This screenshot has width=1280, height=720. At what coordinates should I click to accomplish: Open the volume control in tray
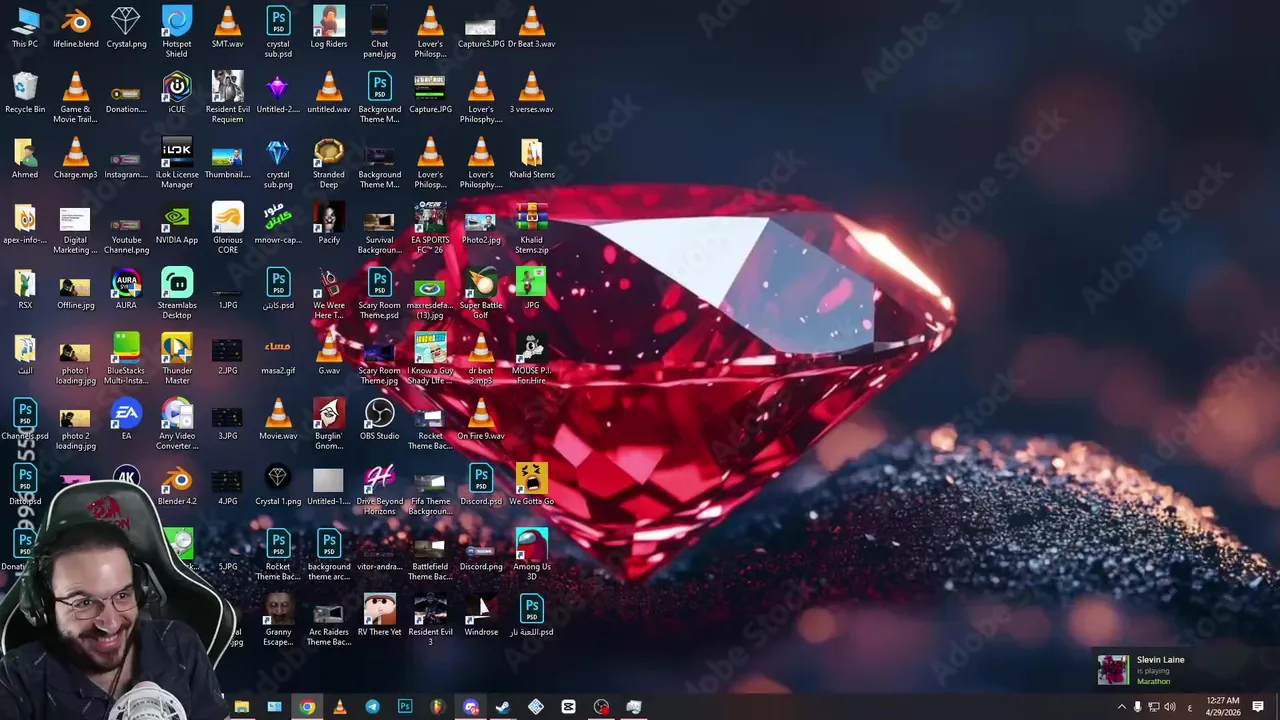[x=1170, y=707]
